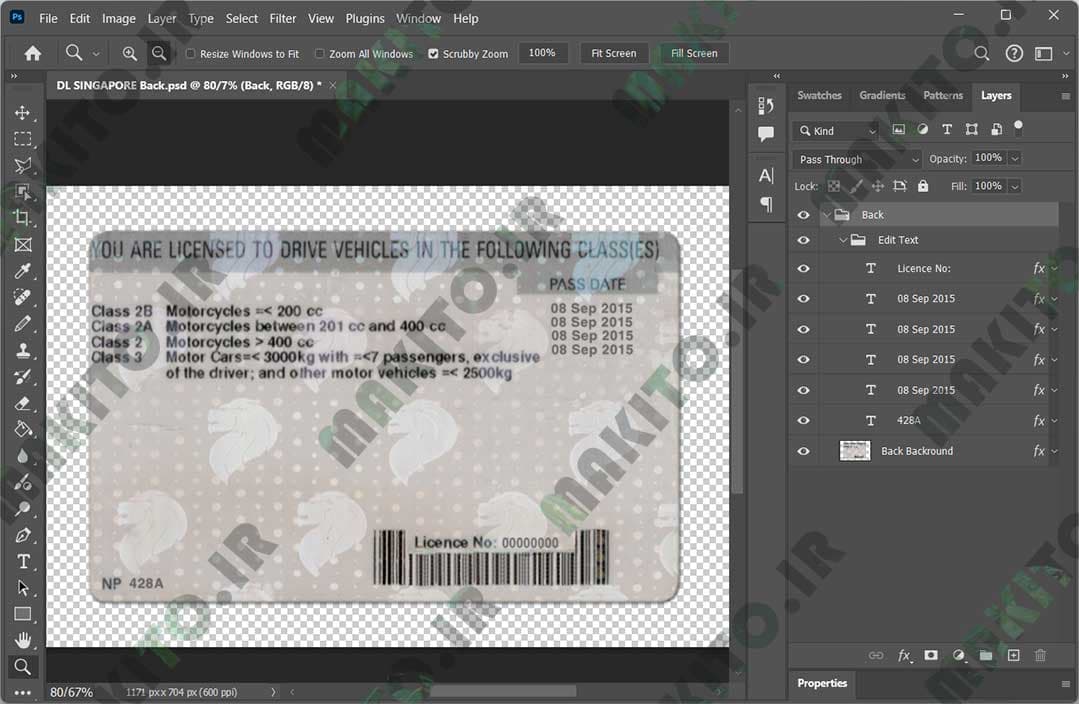1079x704 pixels.
Task: Select the Eraser tool
Action: point(23,403)
